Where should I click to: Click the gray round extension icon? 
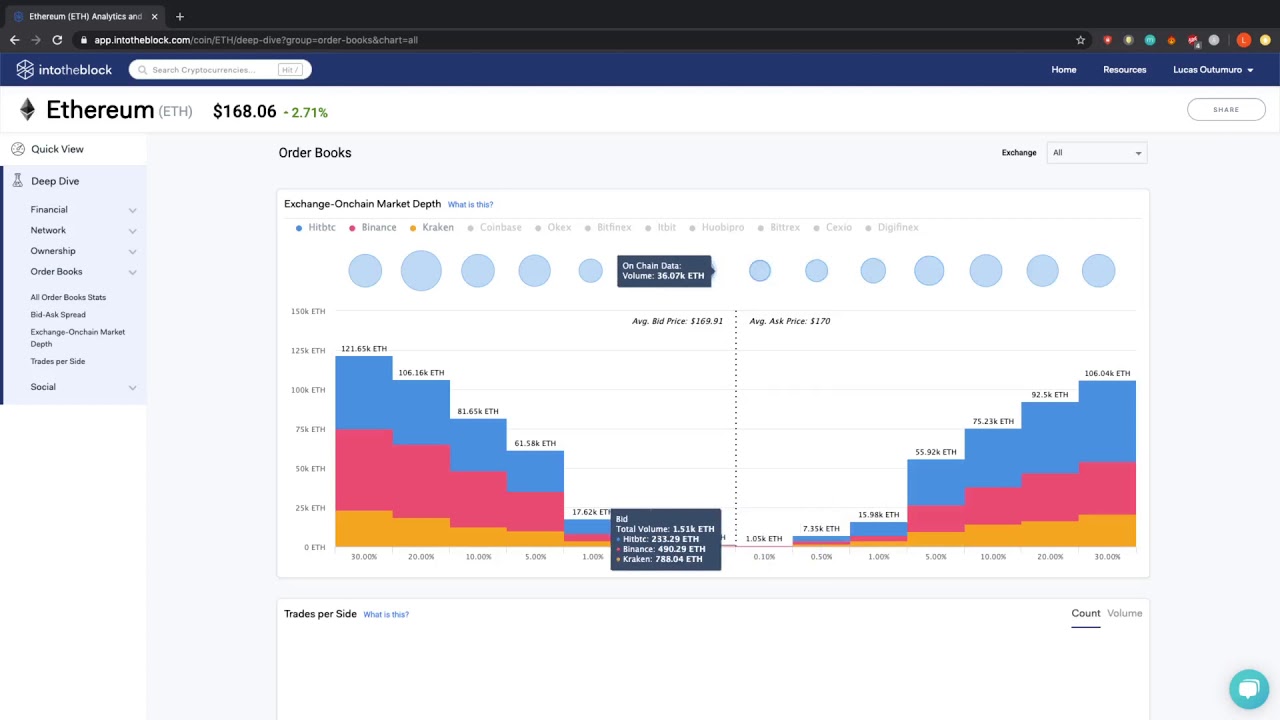pos(1214,40)
